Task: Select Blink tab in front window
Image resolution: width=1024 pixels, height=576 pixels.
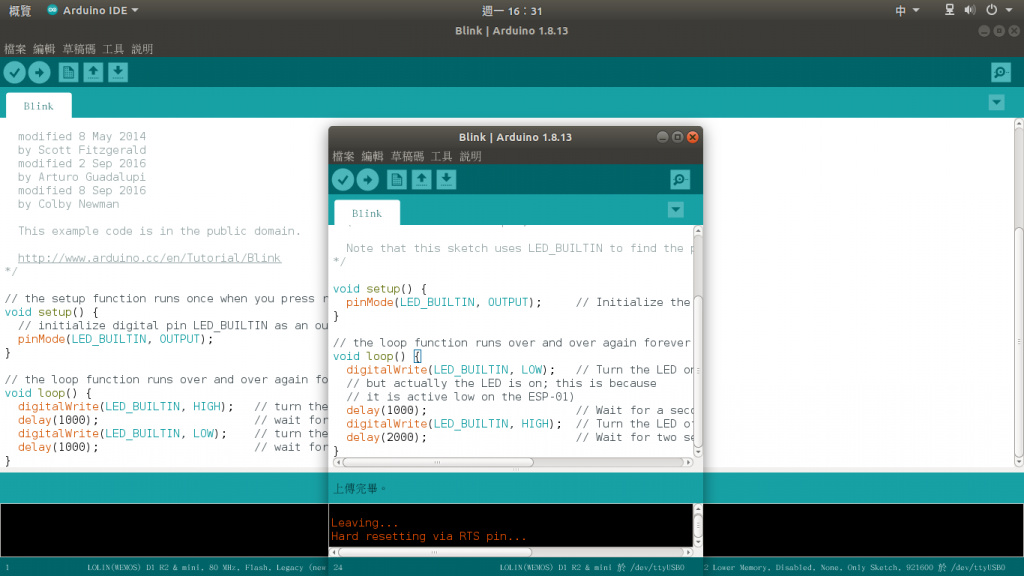Action: pos(367,213)
